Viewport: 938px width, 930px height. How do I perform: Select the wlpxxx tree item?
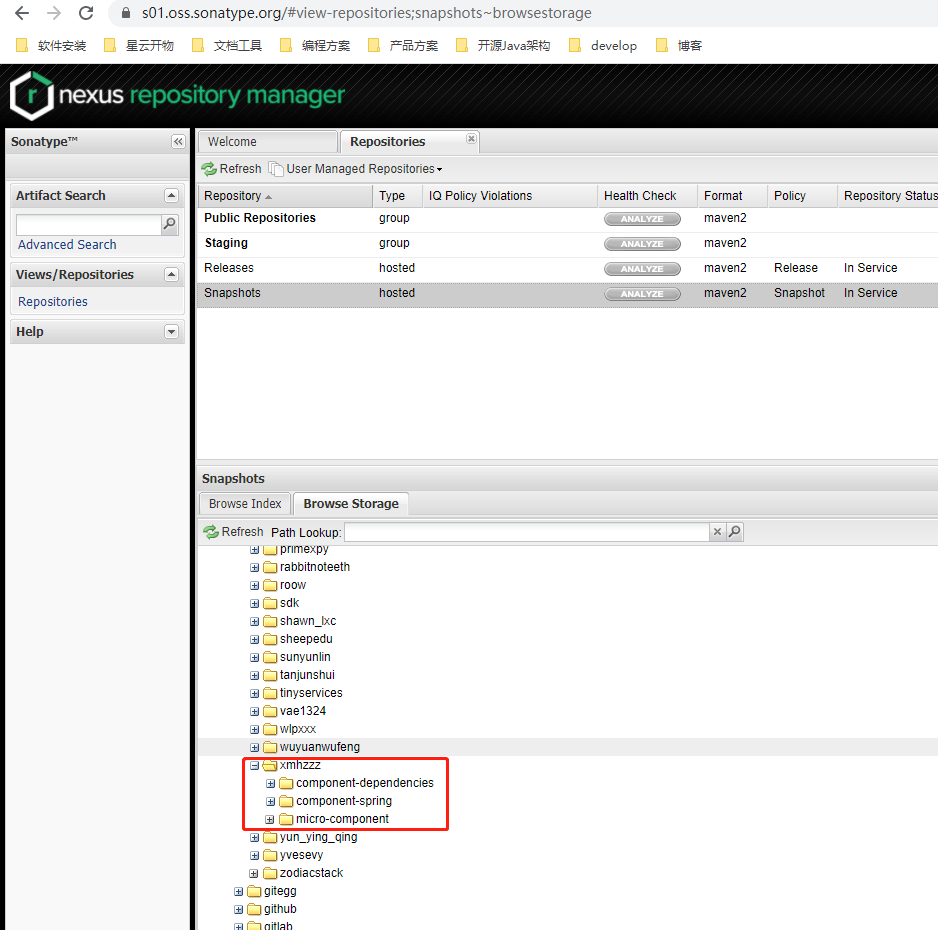pyautogui.click(x=298, y=729)
